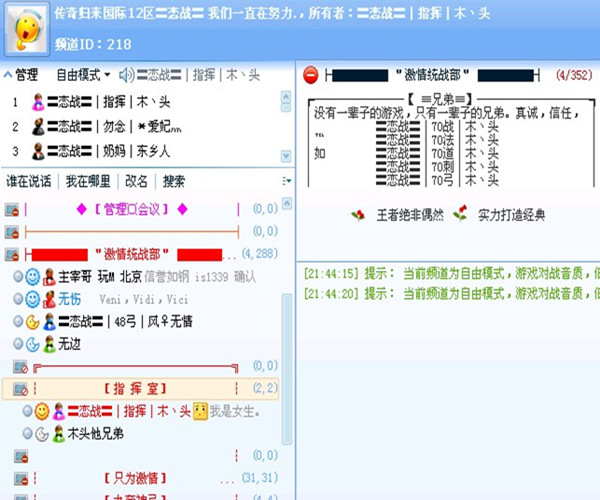Screen dimensions: 600x500
Task: Click the channel icon next to 只为激情
Action: tap(12, 478)
